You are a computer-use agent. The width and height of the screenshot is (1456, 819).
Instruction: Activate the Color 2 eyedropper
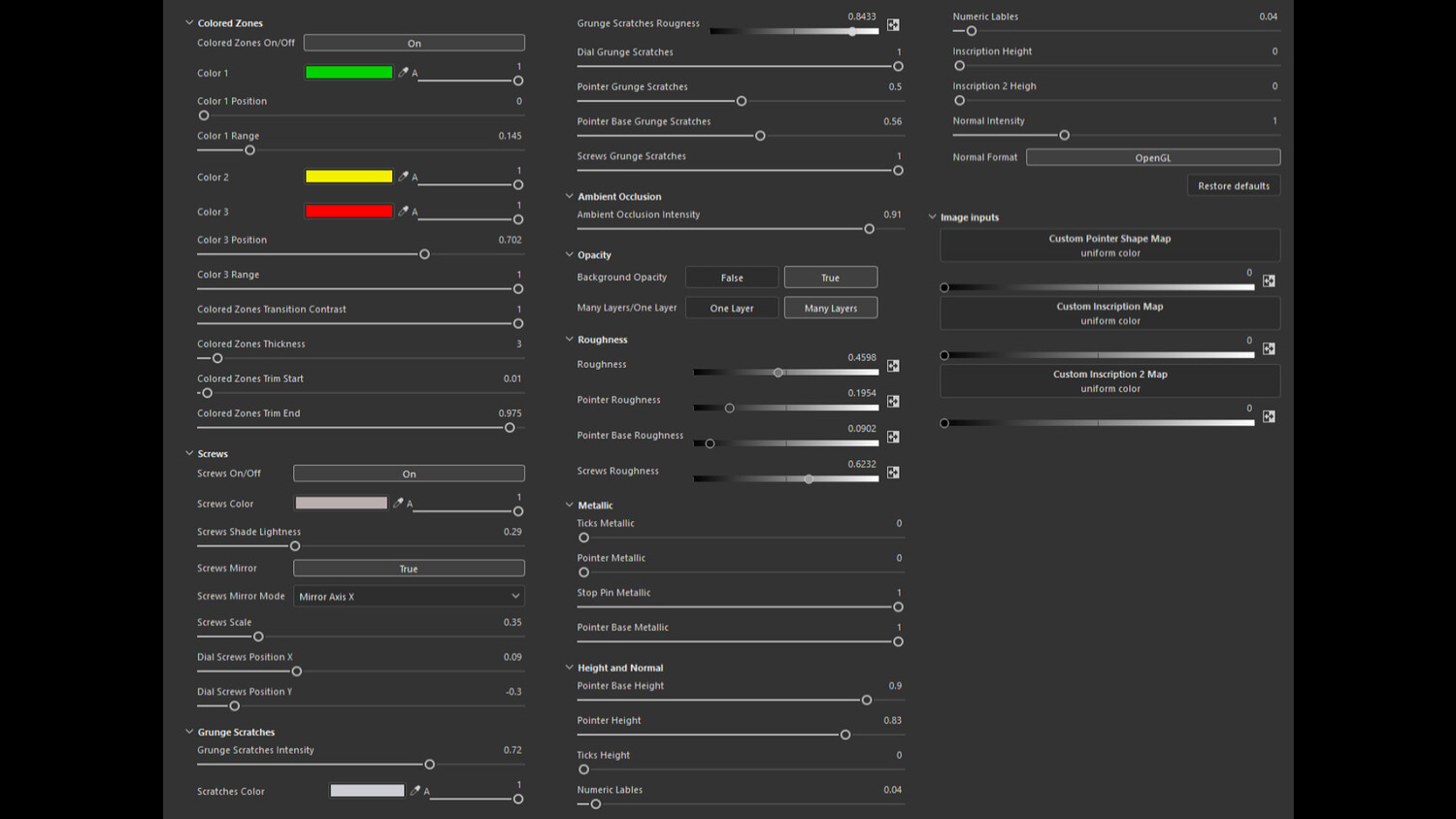(x=403, y=177)
